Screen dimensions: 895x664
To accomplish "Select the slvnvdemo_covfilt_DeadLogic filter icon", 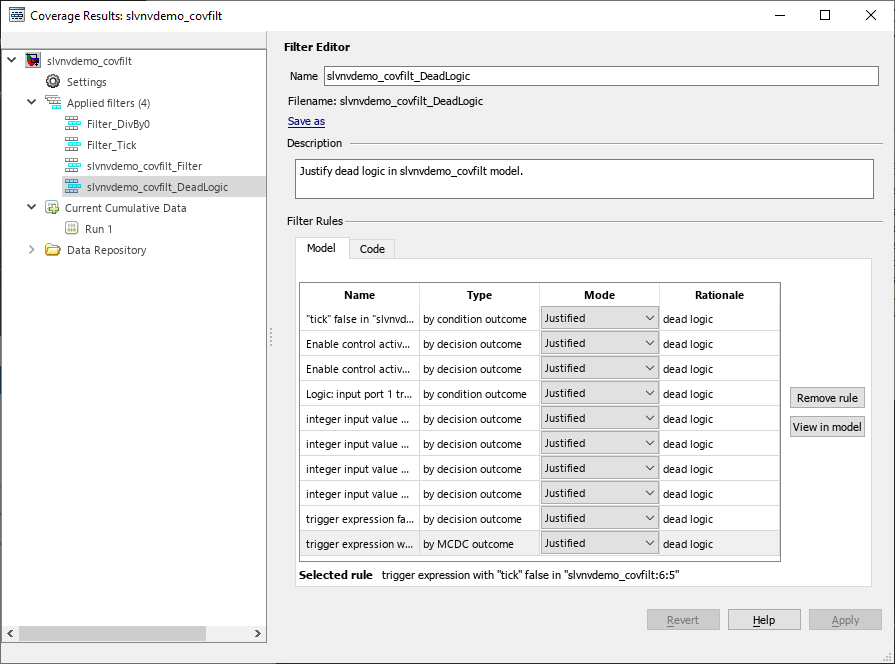I will pos(73,186).
